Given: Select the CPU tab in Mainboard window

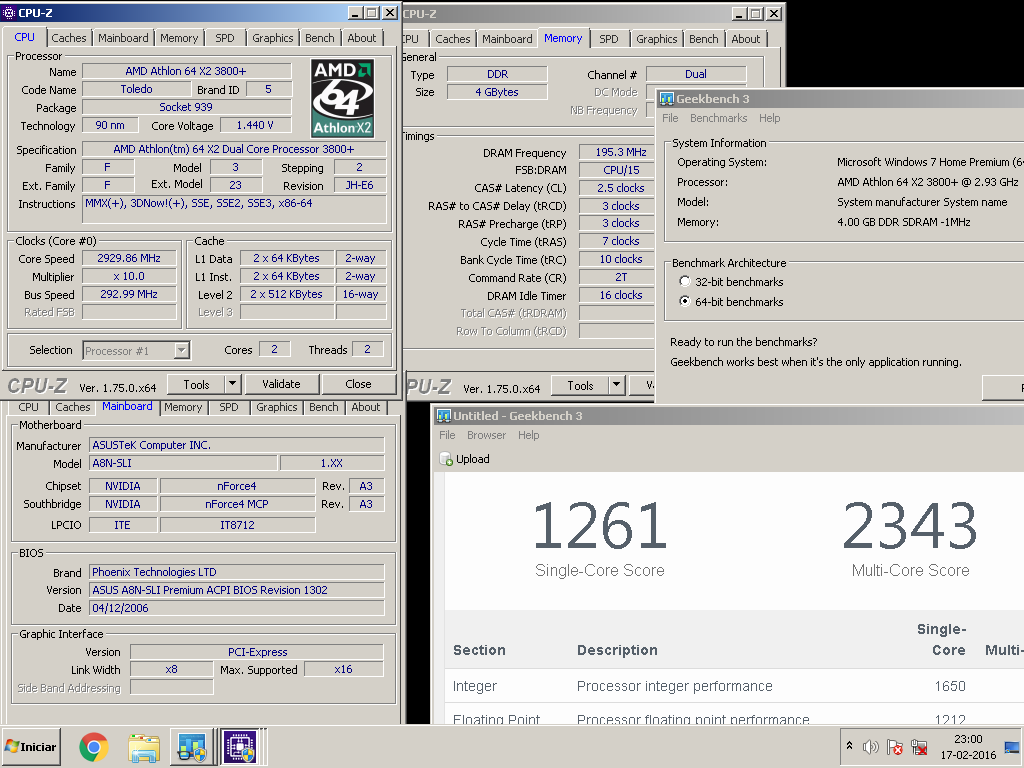Looking at the screenshot, I should [28, 407].
